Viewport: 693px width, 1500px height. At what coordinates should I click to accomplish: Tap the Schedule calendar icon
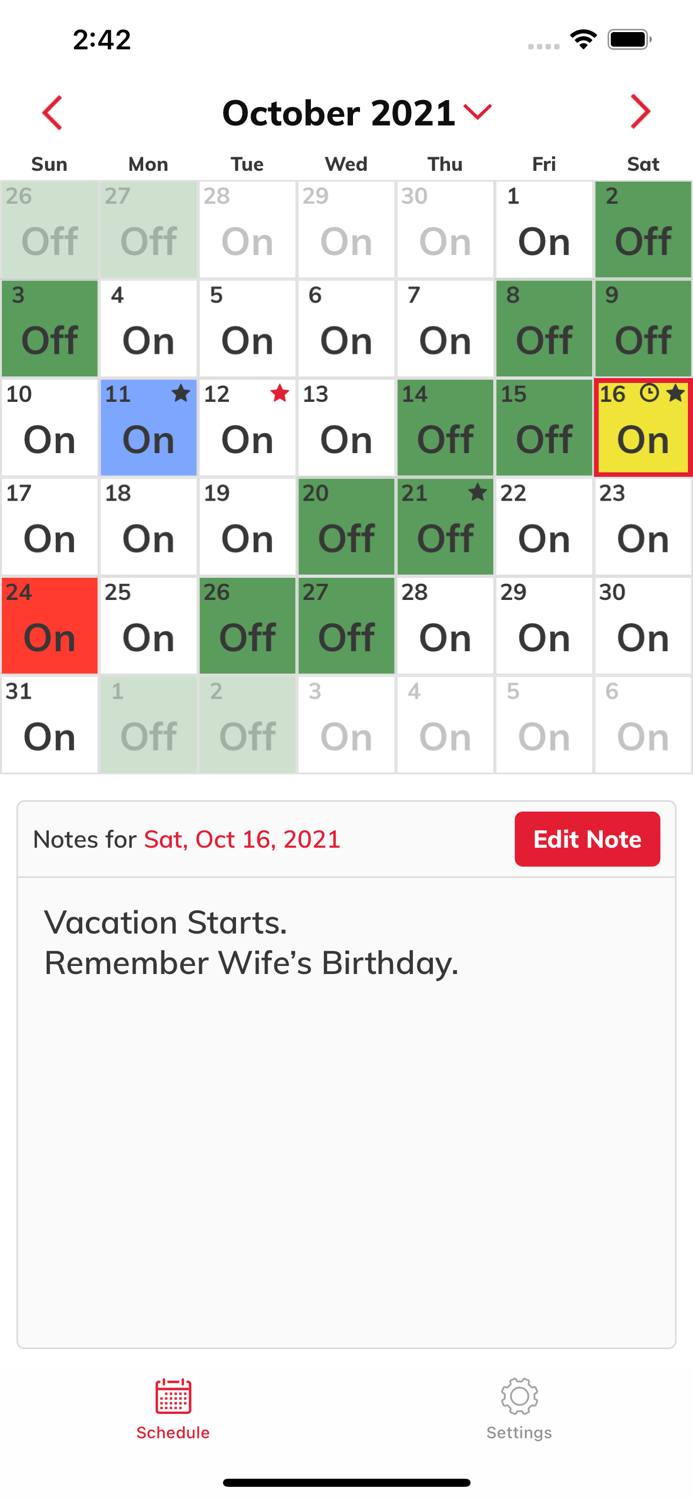tap(173, 1396)
